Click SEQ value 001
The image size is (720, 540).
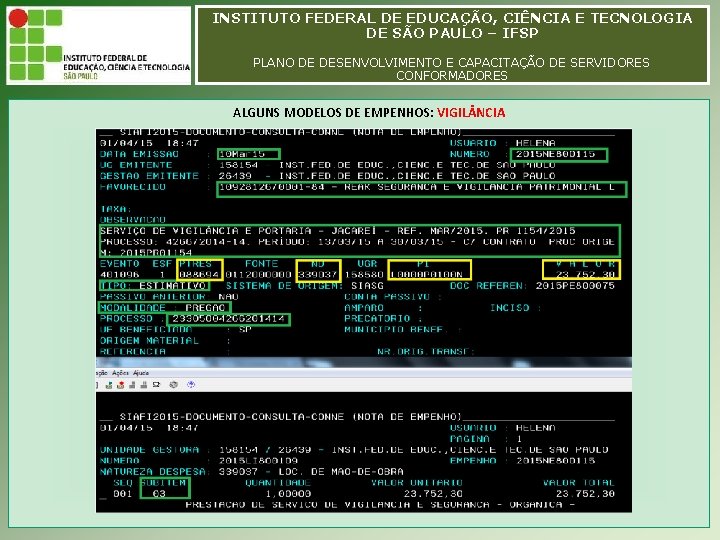(122, 494)
